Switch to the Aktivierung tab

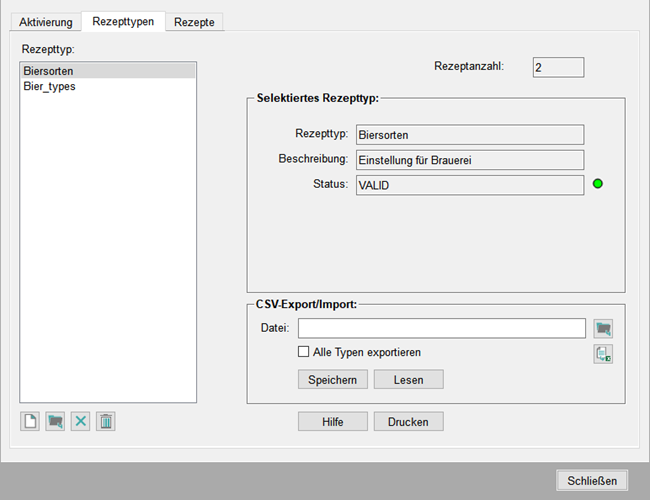pos(45,22)
